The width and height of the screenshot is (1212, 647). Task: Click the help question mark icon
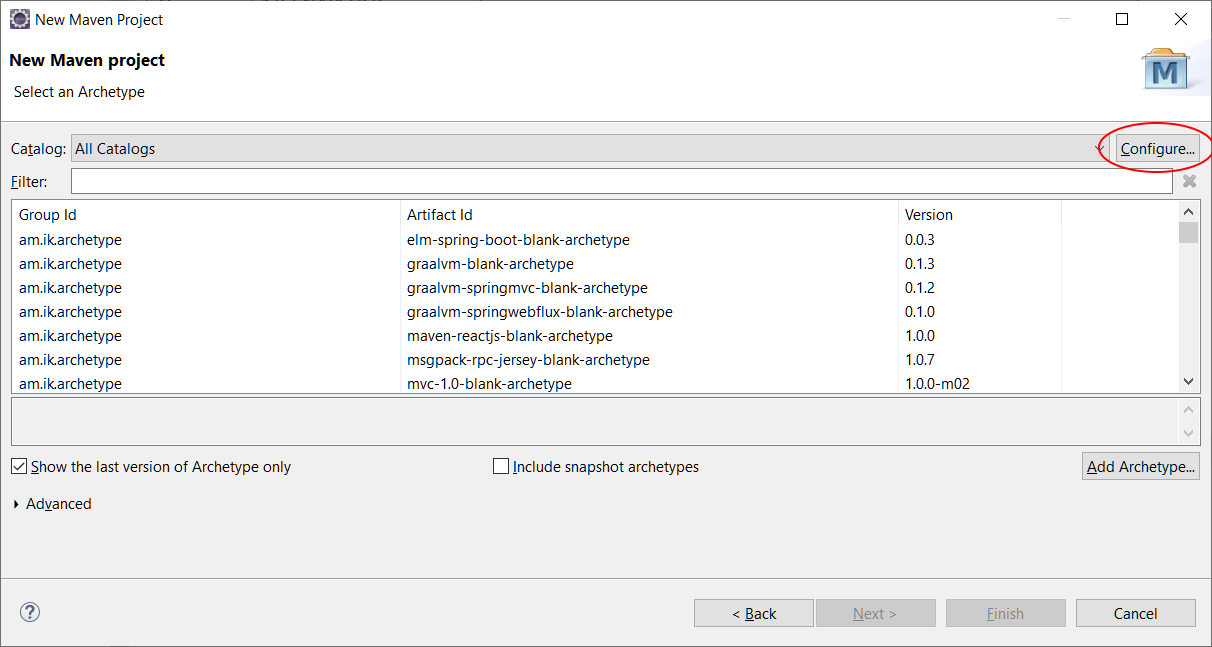(x=30, y=612)
